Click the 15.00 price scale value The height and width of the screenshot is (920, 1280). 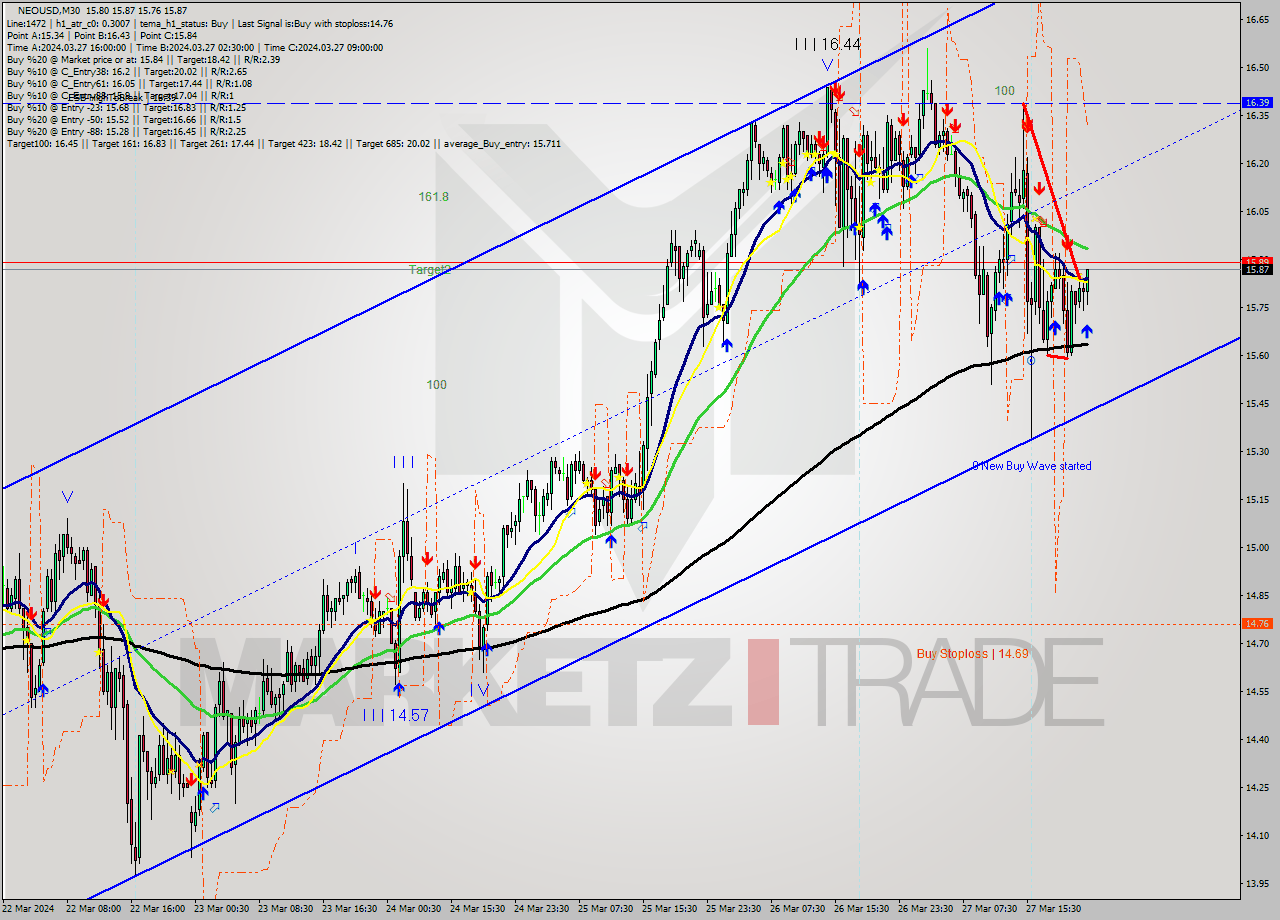pyautogui.click(x=1256, y=547)
